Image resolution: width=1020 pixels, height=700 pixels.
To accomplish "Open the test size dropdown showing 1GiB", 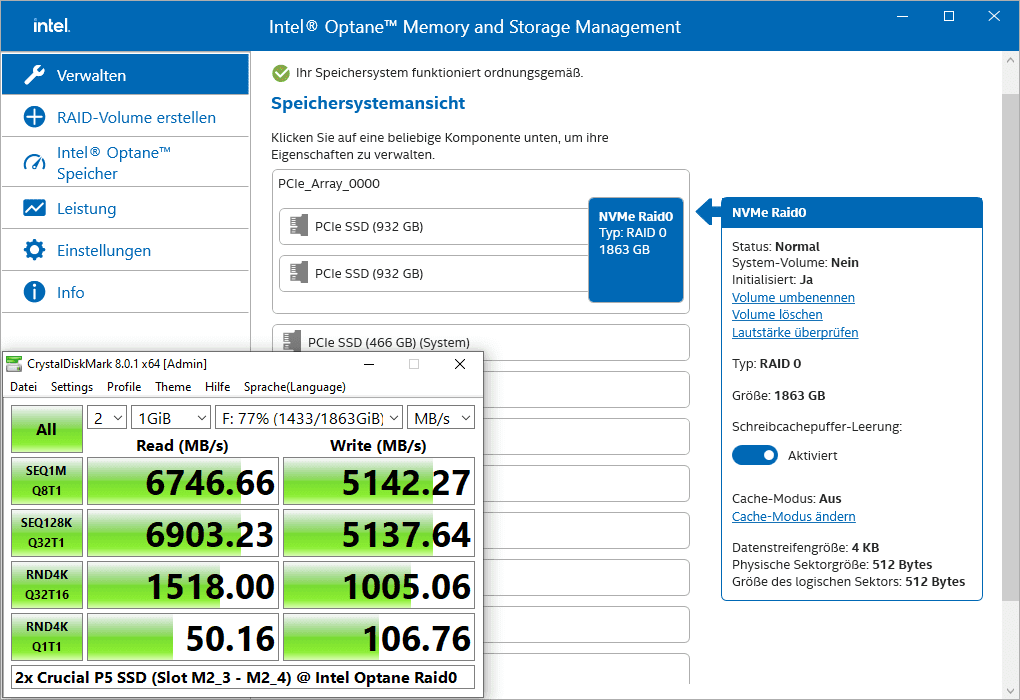I will pyautogui.click(x=171, y=418).
